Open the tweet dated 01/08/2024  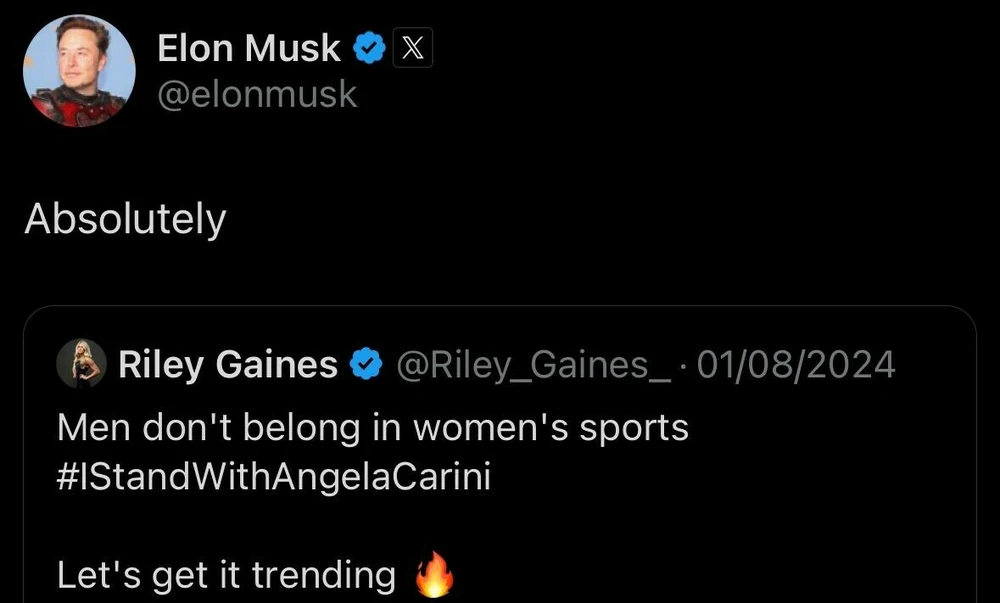pyautogui.click(x=797, y=364)
